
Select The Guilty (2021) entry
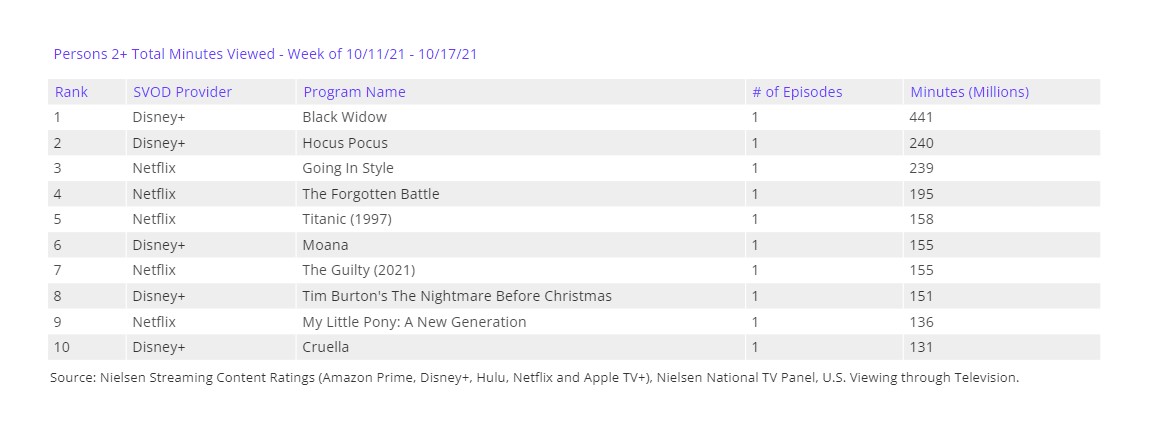pos(358,270)
